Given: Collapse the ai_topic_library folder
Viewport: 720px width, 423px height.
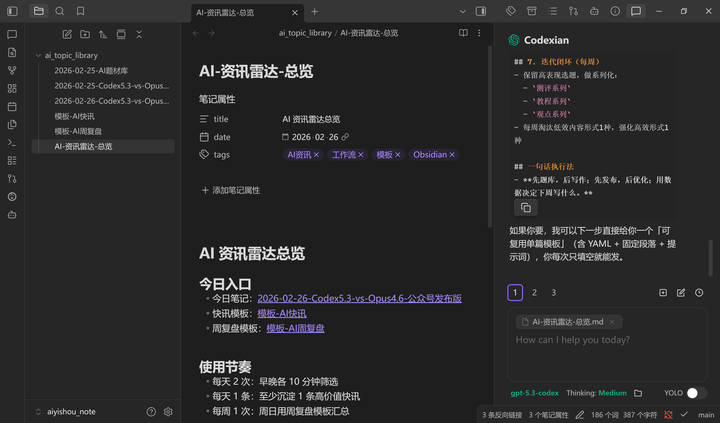Looking at the screenshot, I should tap(38, 56).
